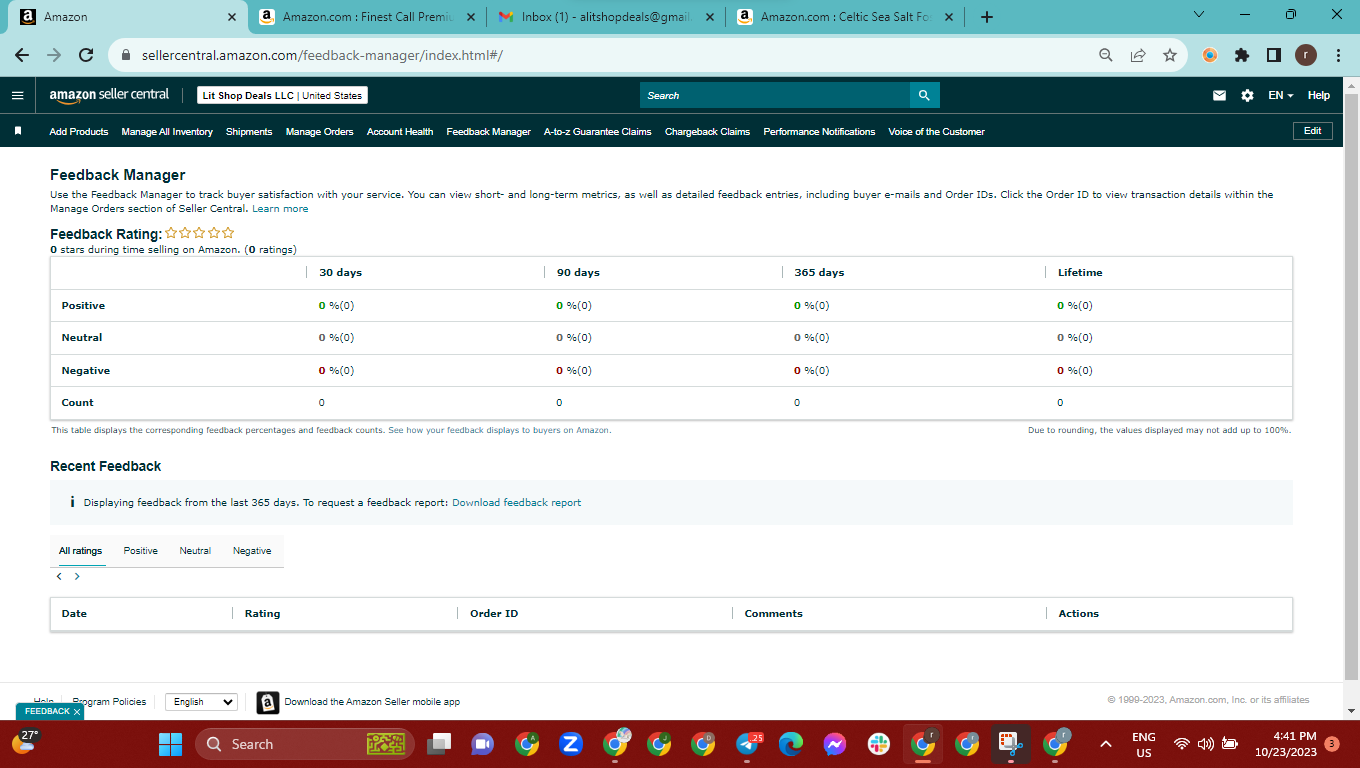Switch to the Negative ratings tab
The width and height of the screenshot is (1360, 768).
pos(252,551)
